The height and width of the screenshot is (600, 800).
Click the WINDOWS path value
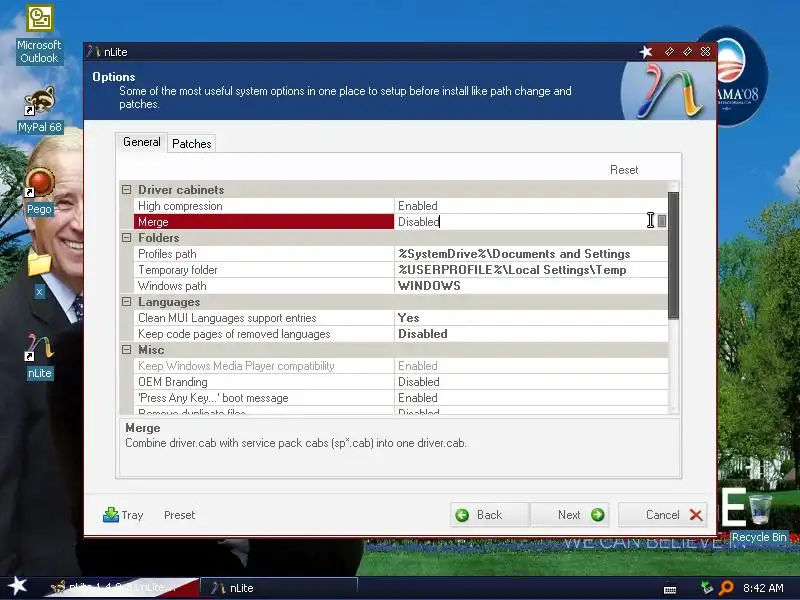tap(531, 286)
